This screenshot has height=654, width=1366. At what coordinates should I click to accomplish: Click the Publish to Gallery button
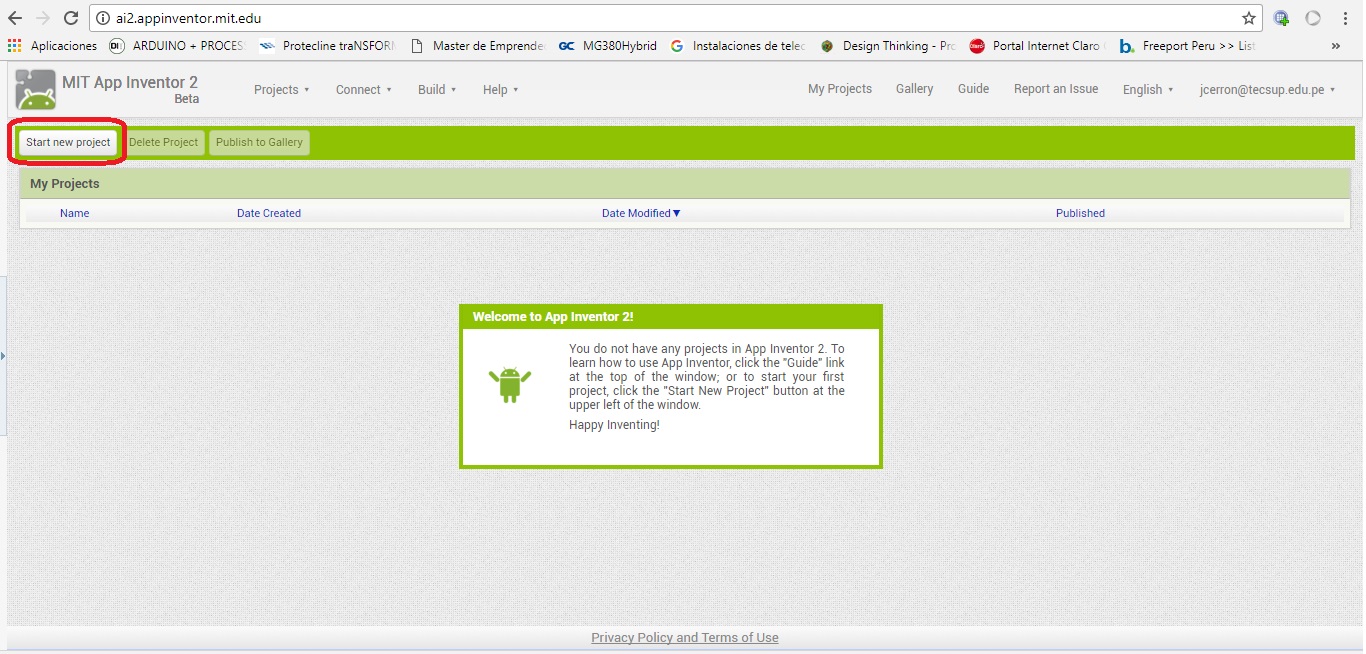tap(259, 142)
